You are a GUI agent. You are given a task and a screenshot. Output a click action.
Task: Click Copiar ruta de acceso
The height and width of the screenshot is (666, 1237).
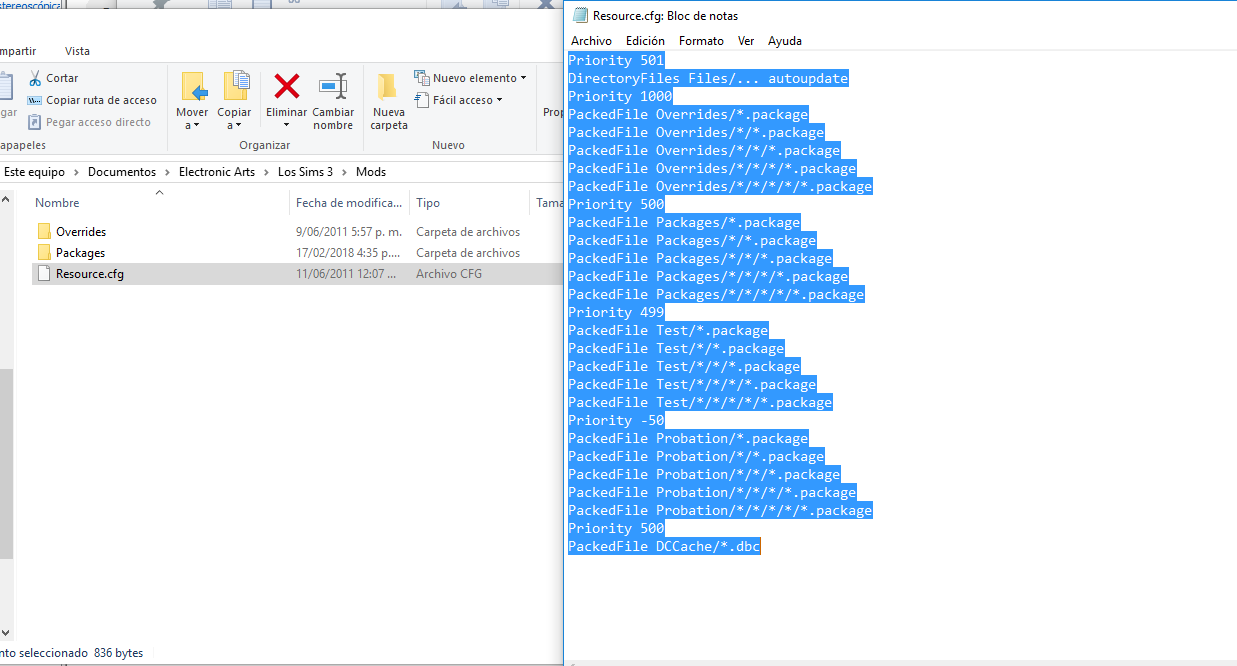[x=92, y=100]
